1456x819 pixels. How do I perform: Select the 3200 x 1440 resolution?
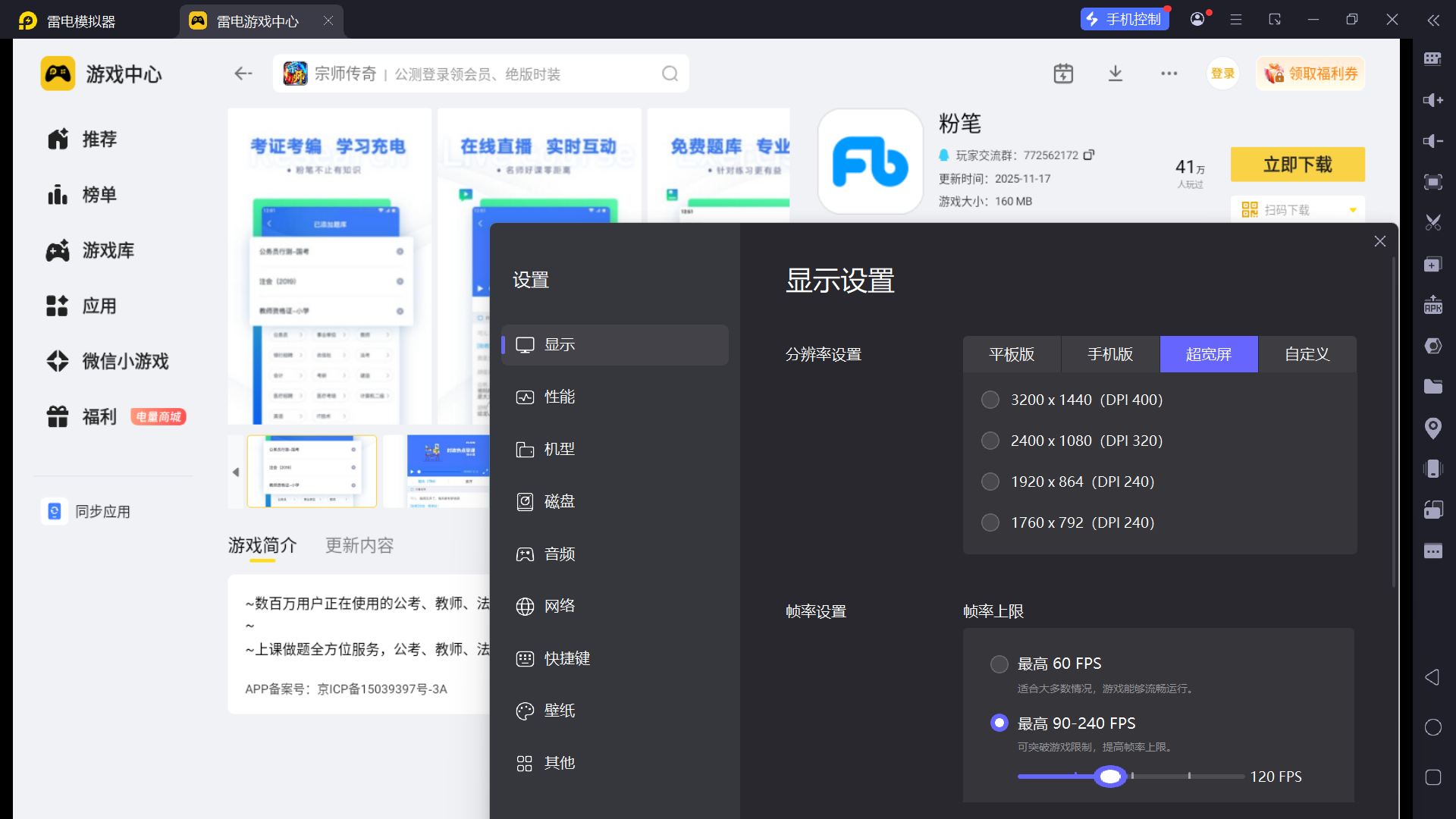[990, 400]
